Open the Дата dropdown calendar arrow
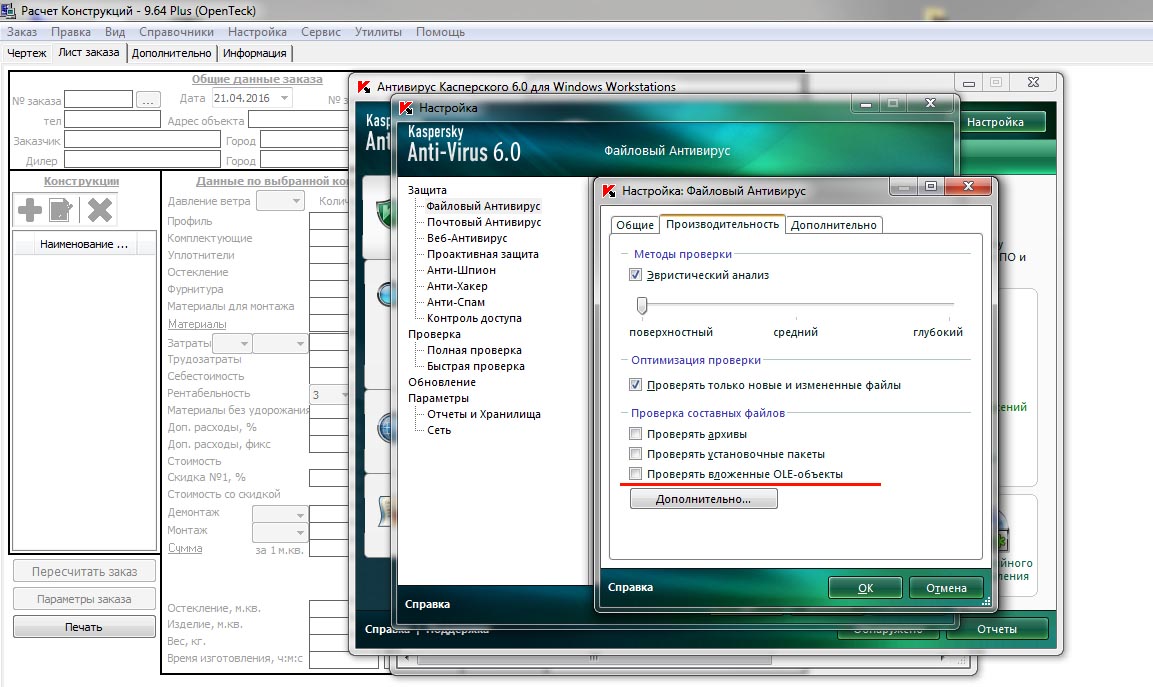 (284, 98)
